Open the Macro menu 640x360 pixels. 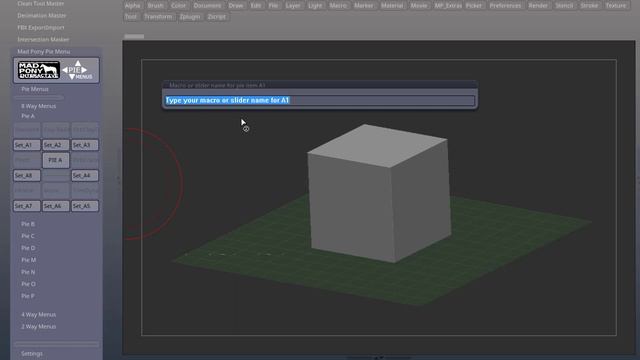[x=338, y=6]
